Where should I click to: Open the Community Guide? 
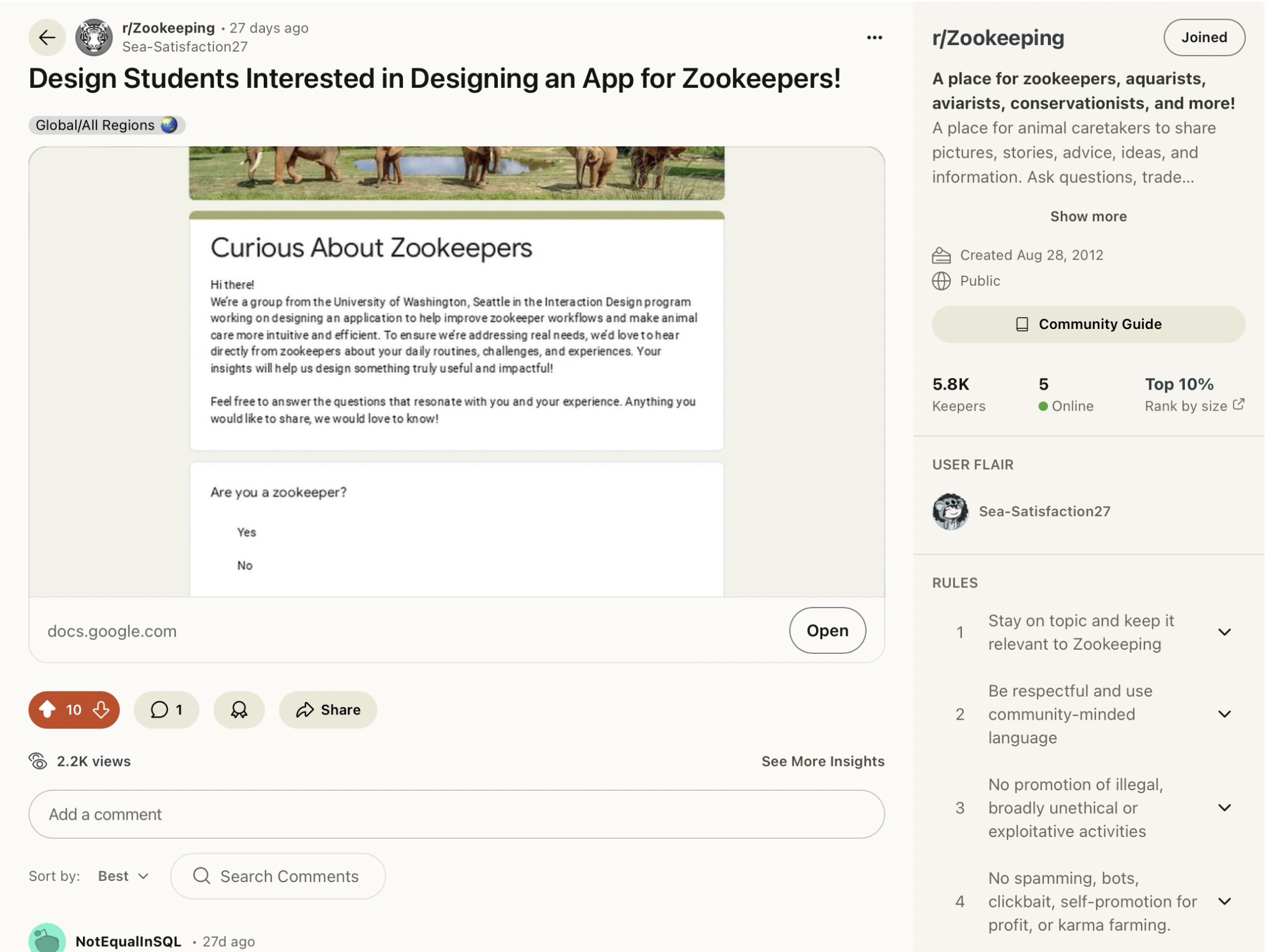(x=1088, y=324)
